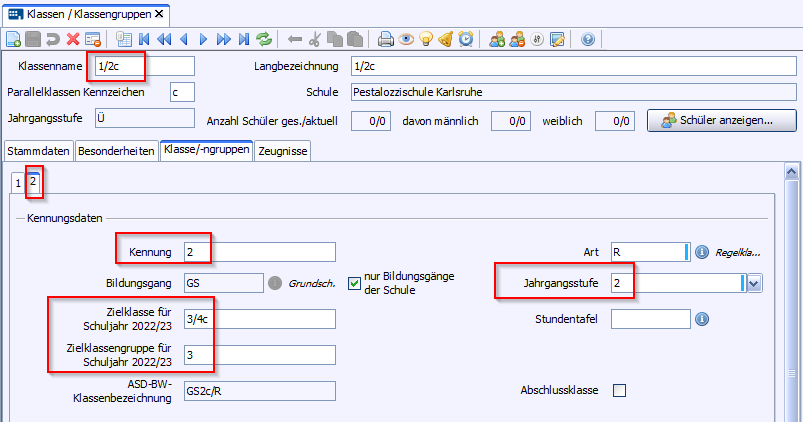The image size is (803, 422).
Task: Click info icon next to Art field
Action: (x=701, y=252)
